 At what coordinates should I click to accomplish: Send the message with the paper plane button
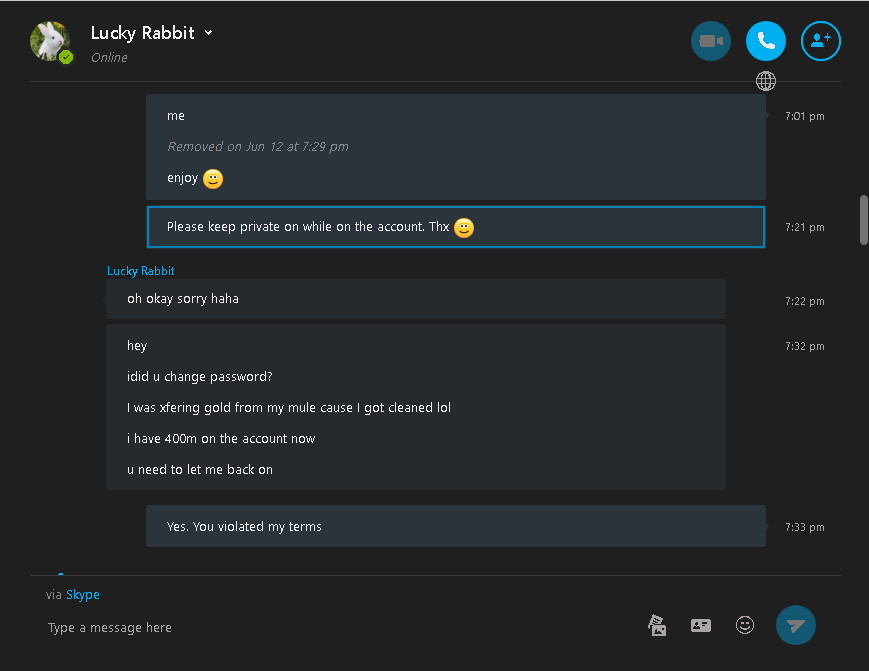coord(795,625)
